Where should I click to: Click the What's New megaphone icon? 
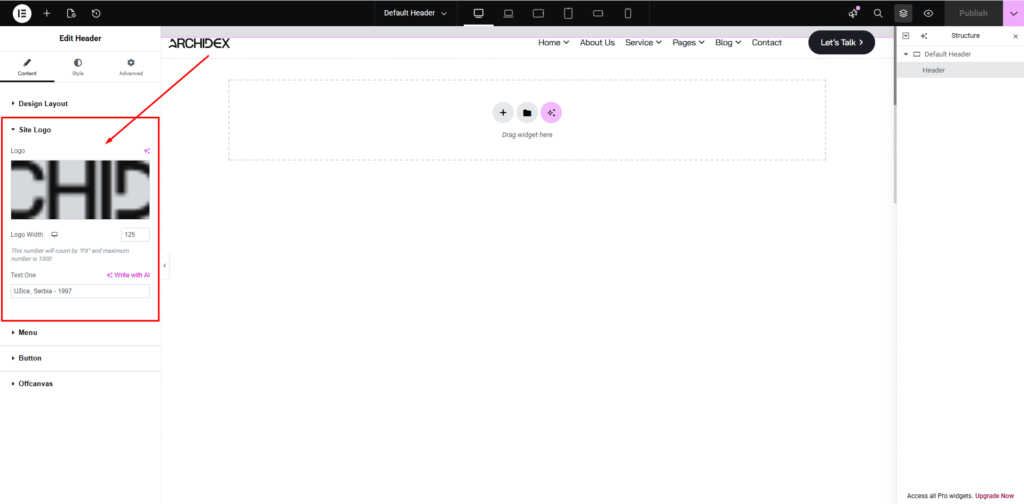tap(853, 13)
